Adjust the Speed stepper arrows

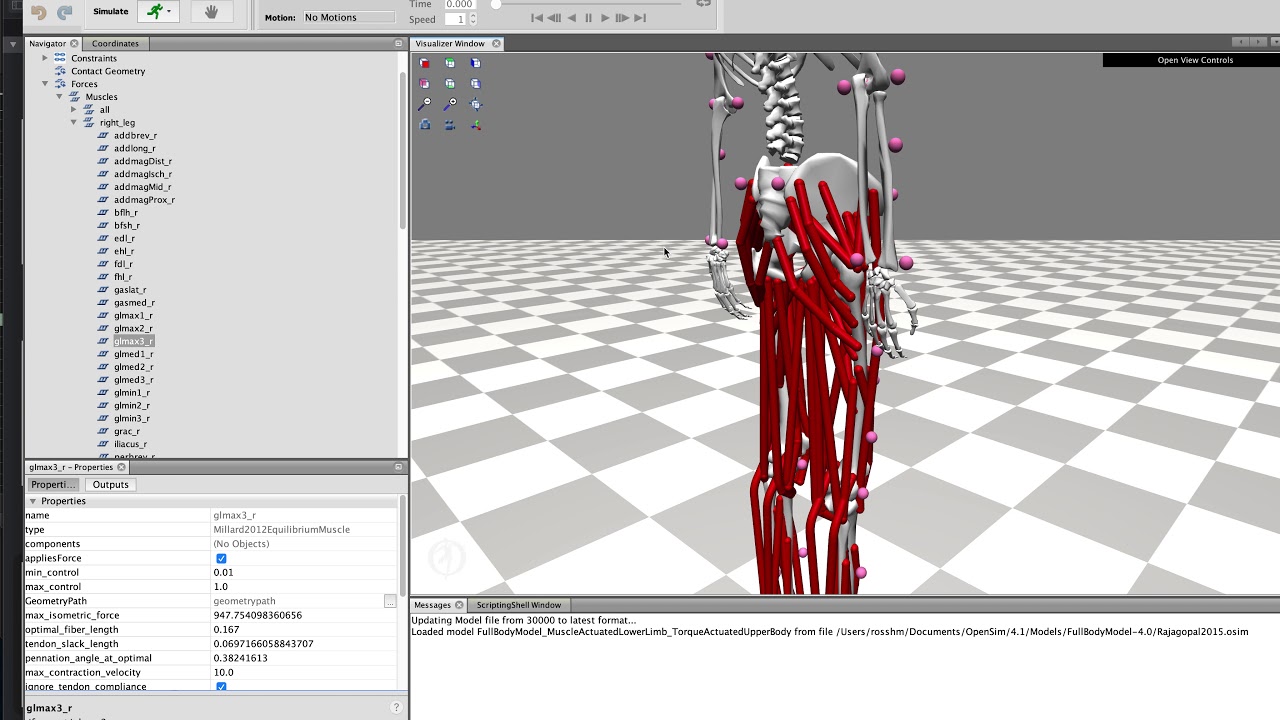[473, 19]
